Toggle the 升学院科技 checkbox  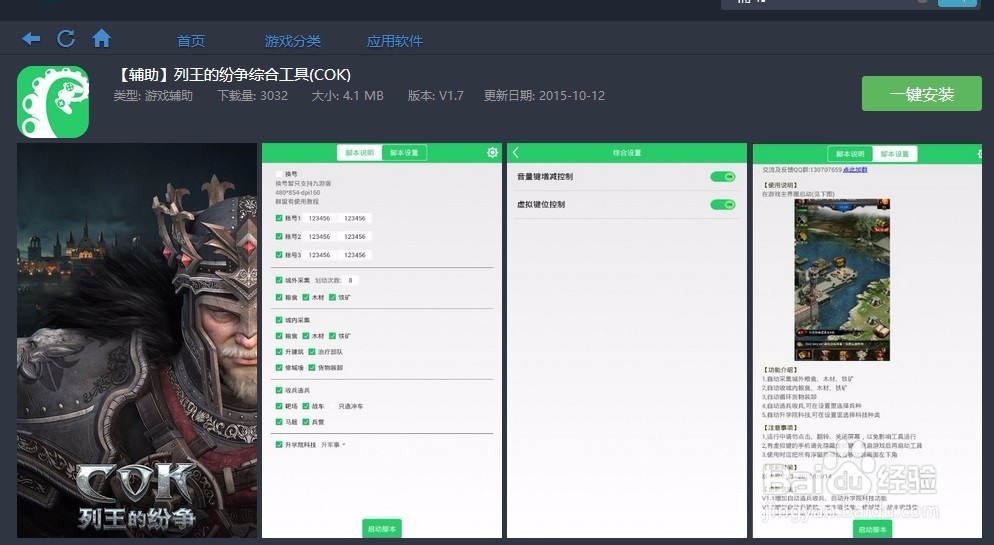279,445
